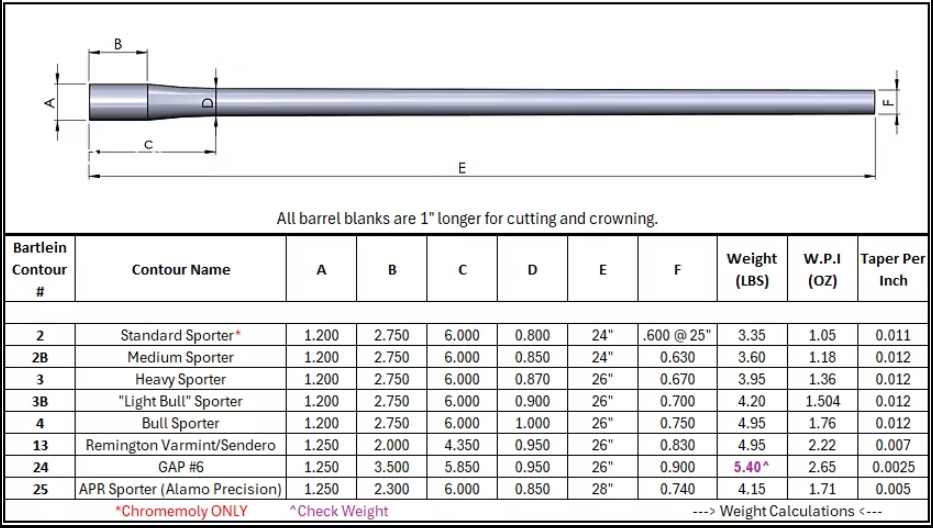The height and width of the screenshot is (528, 933).
Task: Click the '0.007' taper value
Action: [x=893, y=445]
